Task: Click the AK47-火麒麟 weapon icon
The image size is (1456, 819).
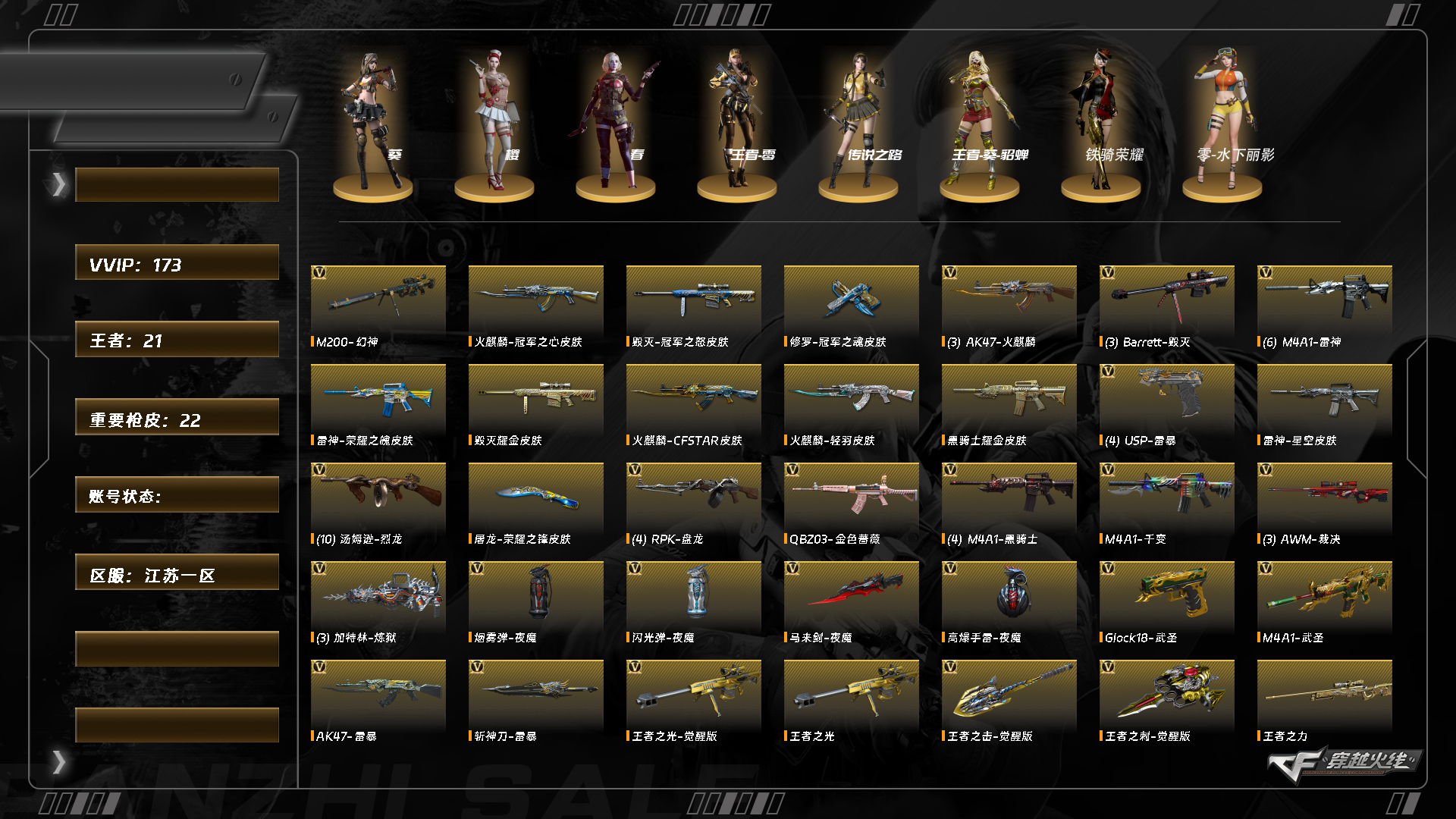Action: tap(1009, 297)
